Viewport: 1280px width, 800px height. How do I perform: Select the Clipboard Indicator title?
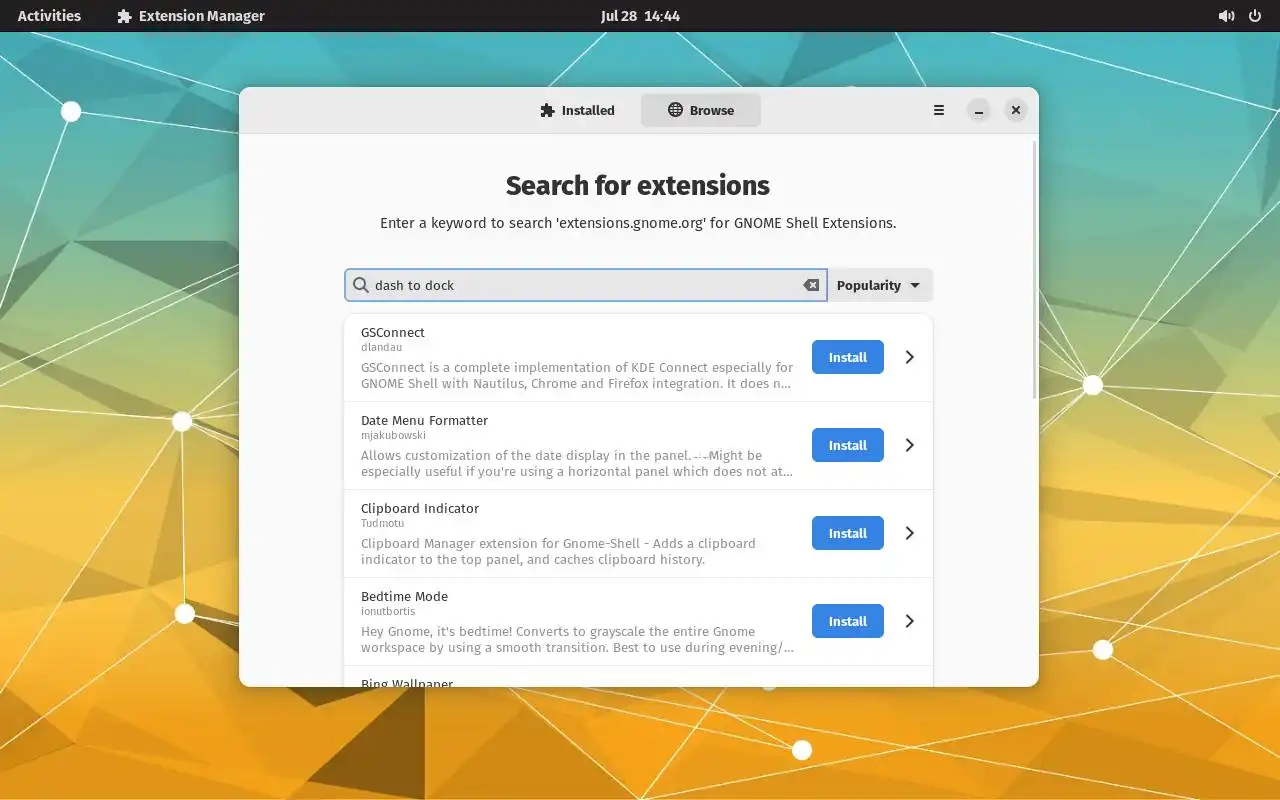(420, 508)
